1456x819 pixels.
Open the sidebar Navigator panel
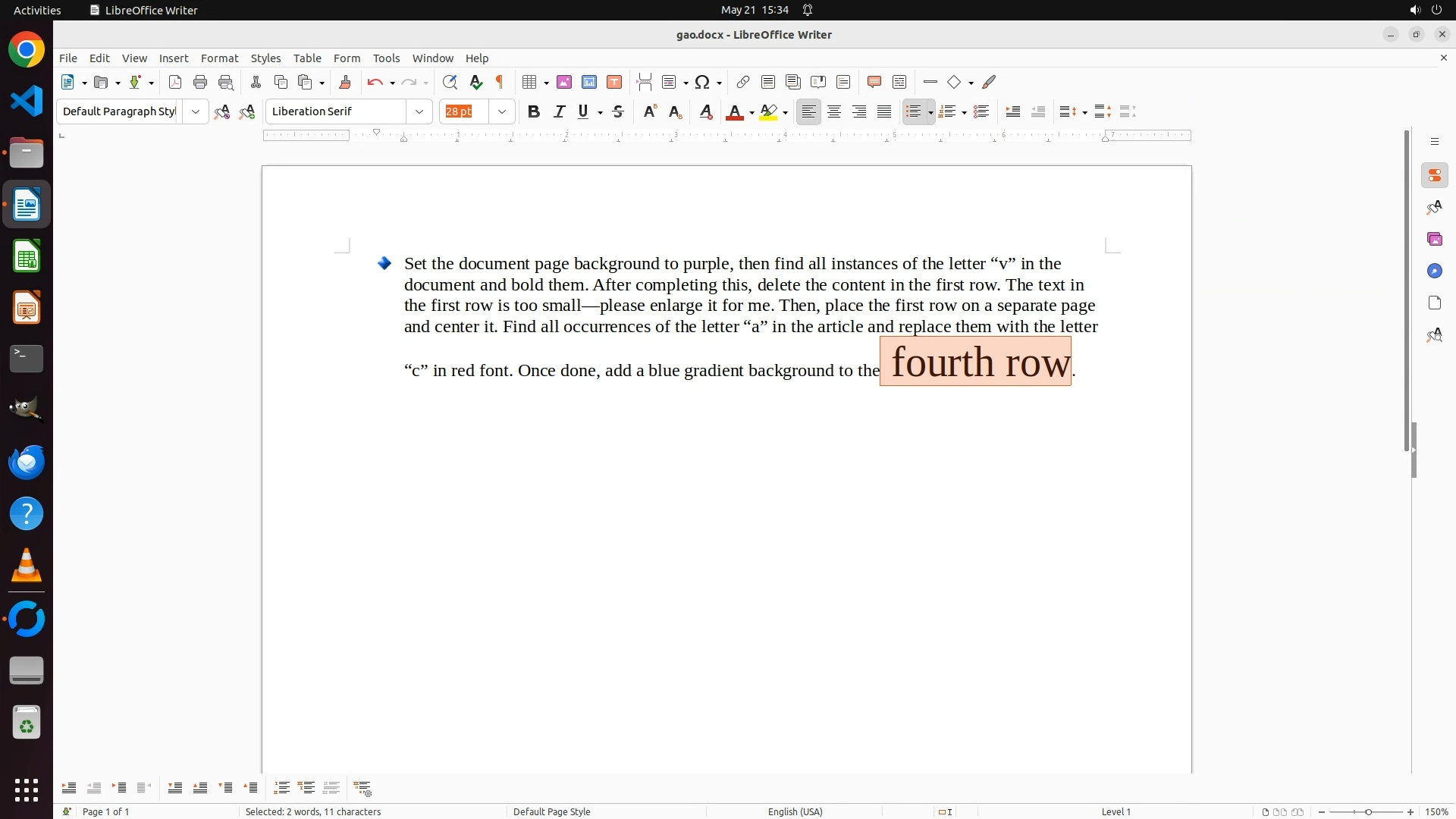coord(1434,271)
